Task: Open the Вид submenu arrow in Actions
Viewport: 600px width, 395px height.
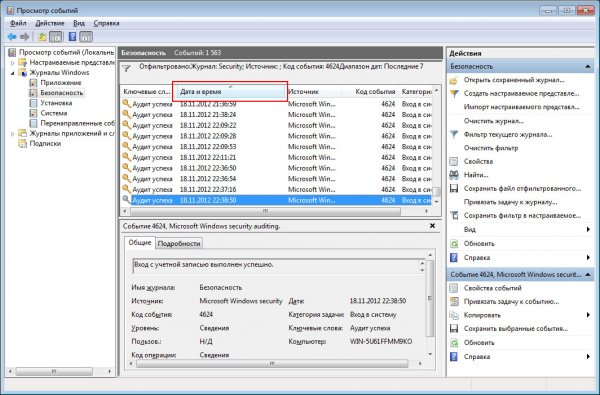Action: pyautogui.click(x=588, y=230)
